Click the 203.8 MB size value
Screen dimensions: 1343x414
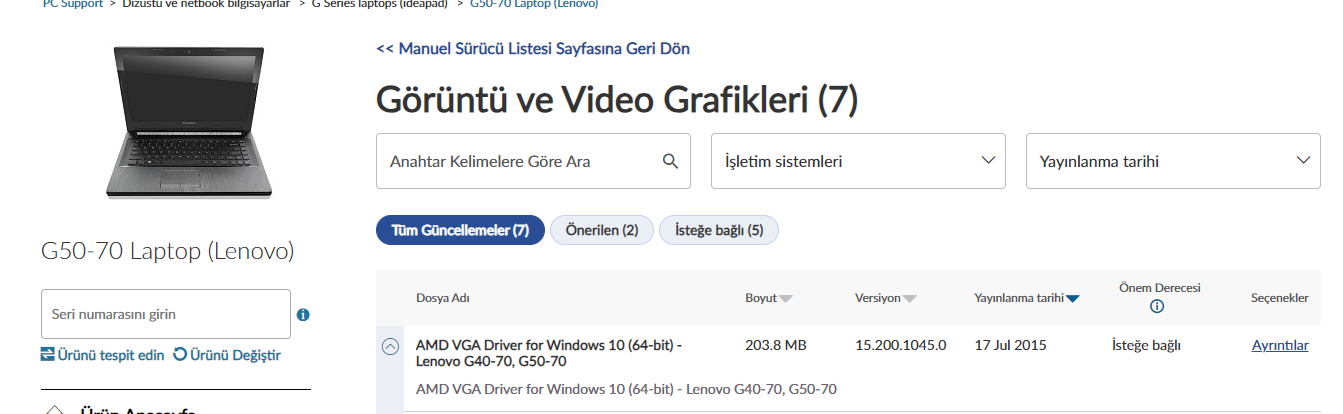pos(776,346)
